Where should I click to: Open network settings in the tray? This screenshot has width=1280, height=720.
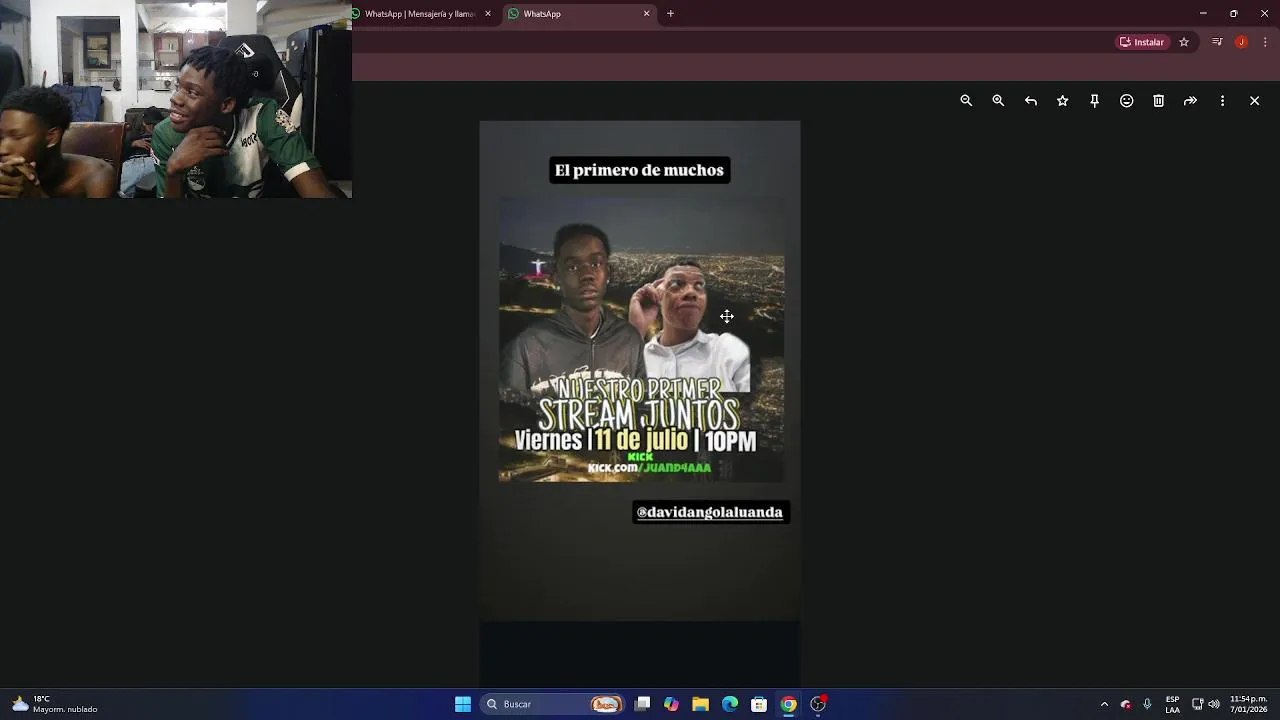[x=1198, y=704]
